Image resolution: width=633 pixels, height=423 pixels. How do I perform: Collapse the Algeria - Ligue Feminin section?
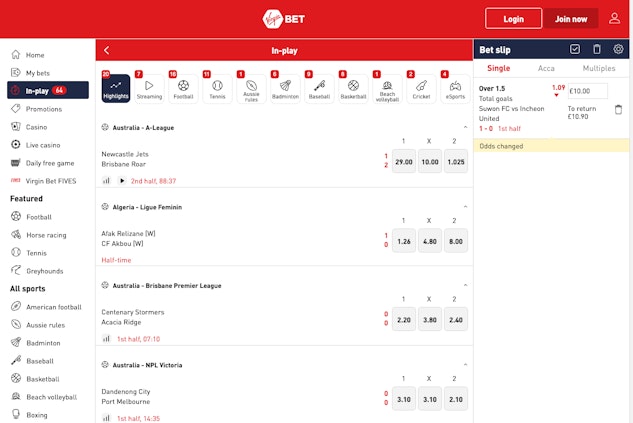point(465,207)
